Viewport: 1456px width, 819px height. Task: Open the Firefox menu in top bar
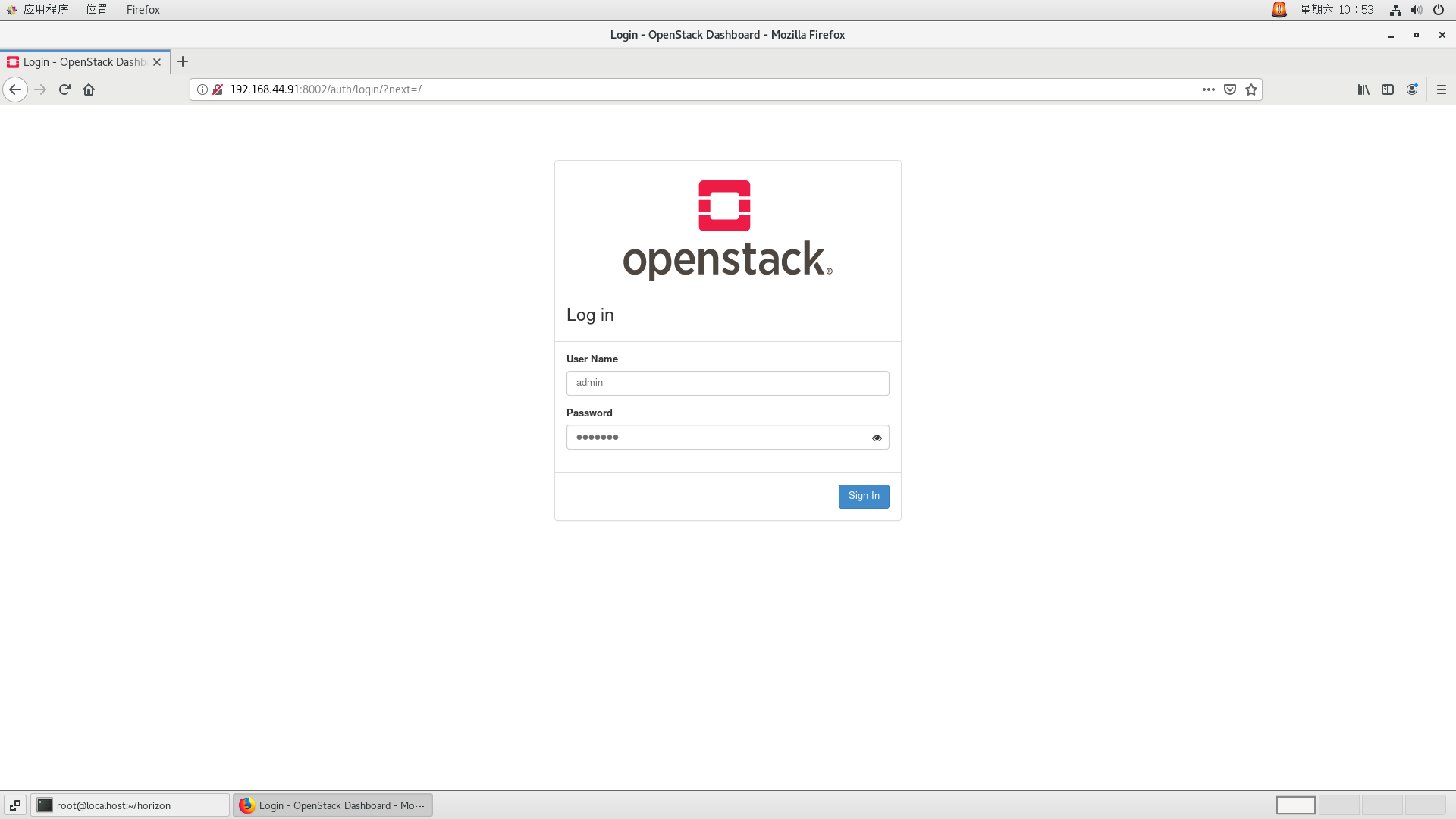point(143,10)
